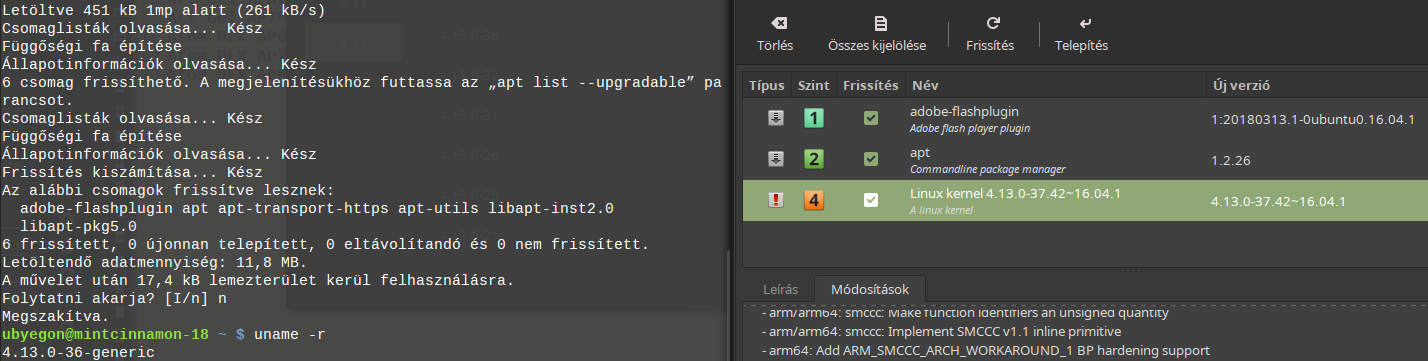Uncheck the adobe-flashplugin update checkbox
This screenshot has width=1428, height=361.
point(870,119)
